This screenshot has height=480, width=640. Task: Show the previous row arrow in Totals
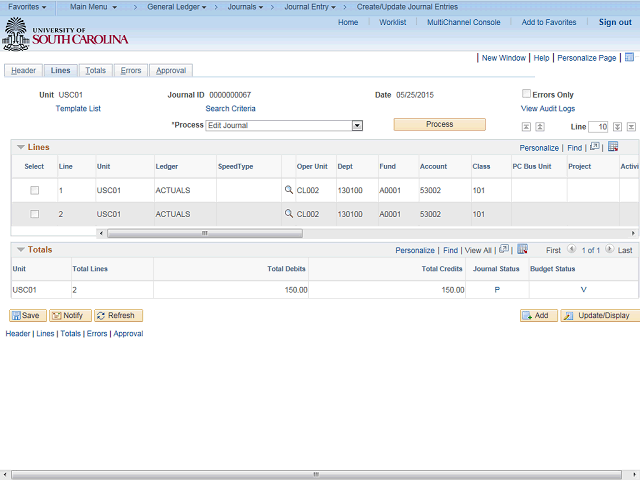[x=571, y=249]
